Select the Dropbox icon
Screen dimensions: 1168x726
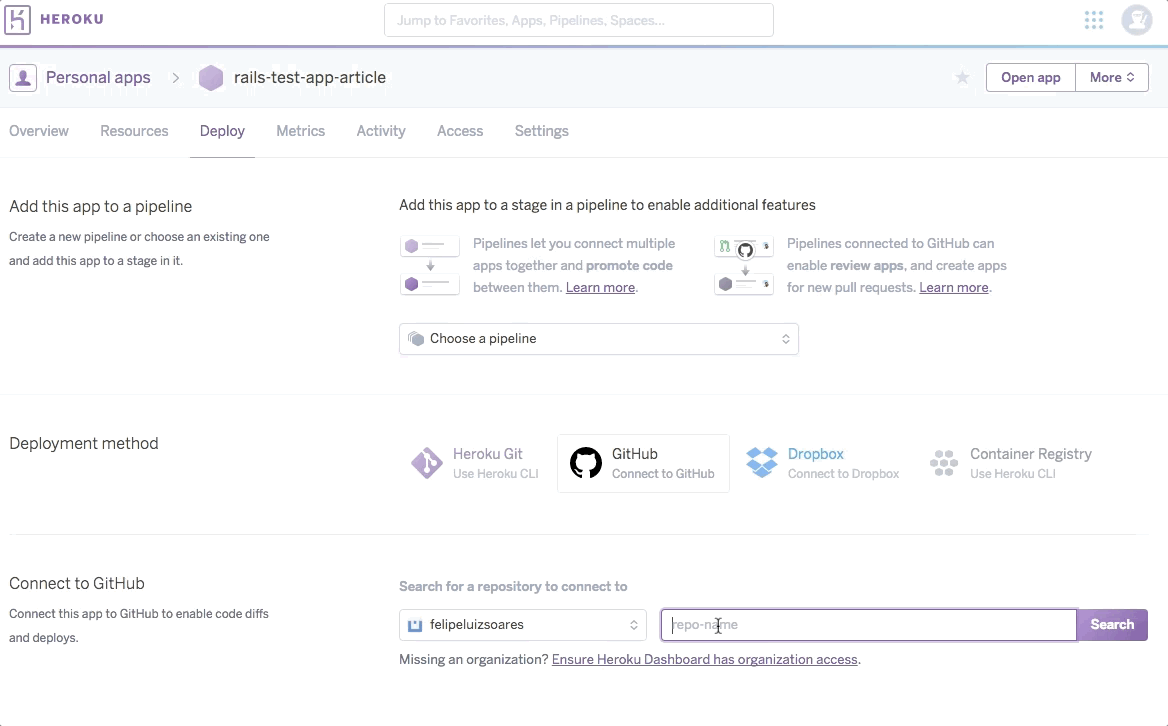[x=761, y=463]
